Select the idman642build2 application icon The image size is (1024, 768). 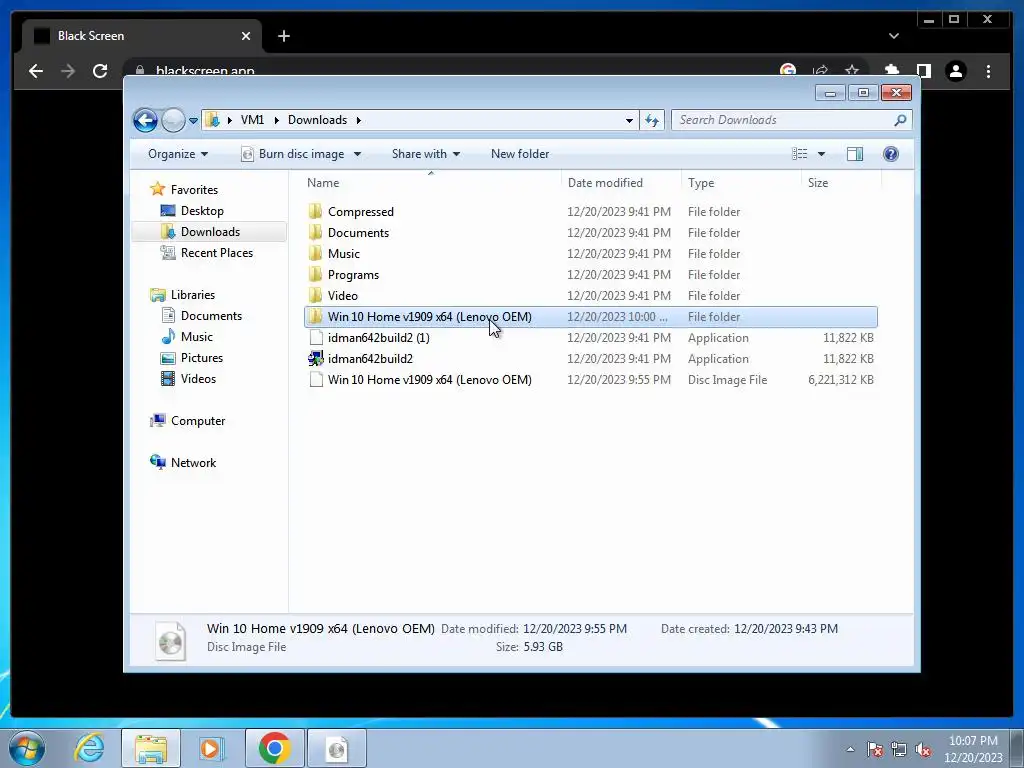coord(315,359)
